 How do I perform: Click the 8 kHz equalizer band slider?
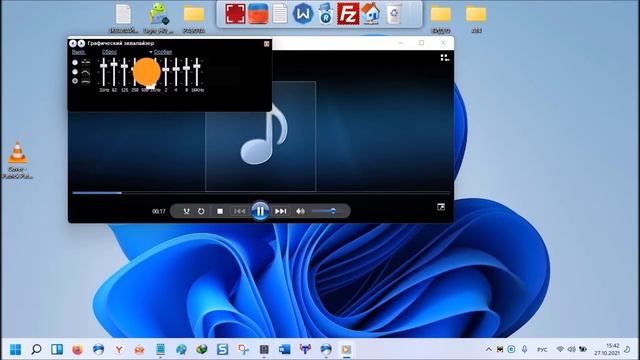pyautogui.click(x=187, y=72)
